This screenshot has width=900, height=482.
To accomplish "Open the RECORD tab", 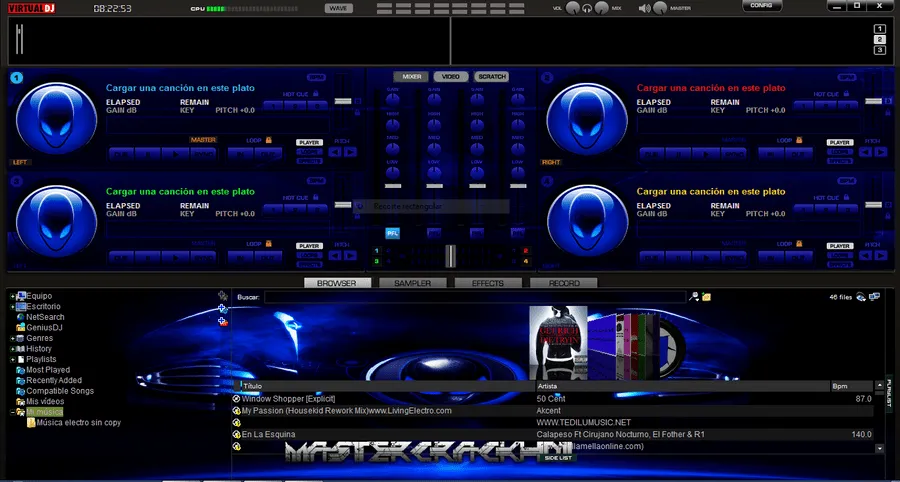I will click(x=564, y=283).
